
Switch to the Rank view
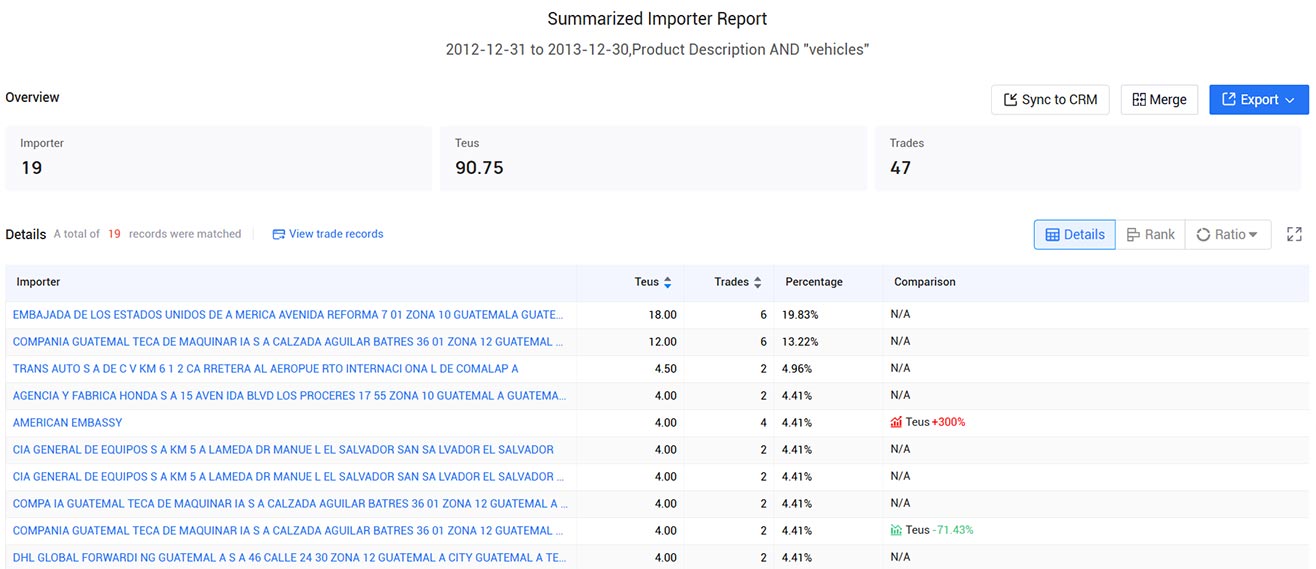(1150, 234)
